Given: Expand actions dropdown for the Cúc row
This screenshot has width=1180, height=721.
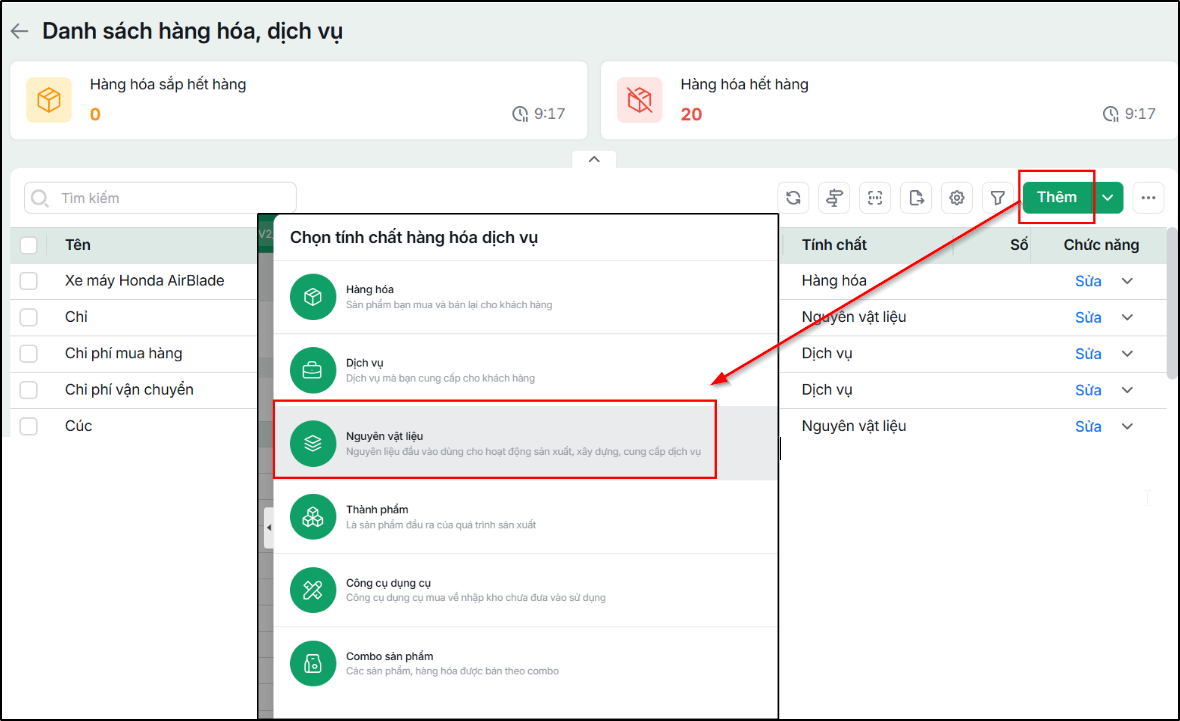Looking at the screenshot, I should 1127,426.
